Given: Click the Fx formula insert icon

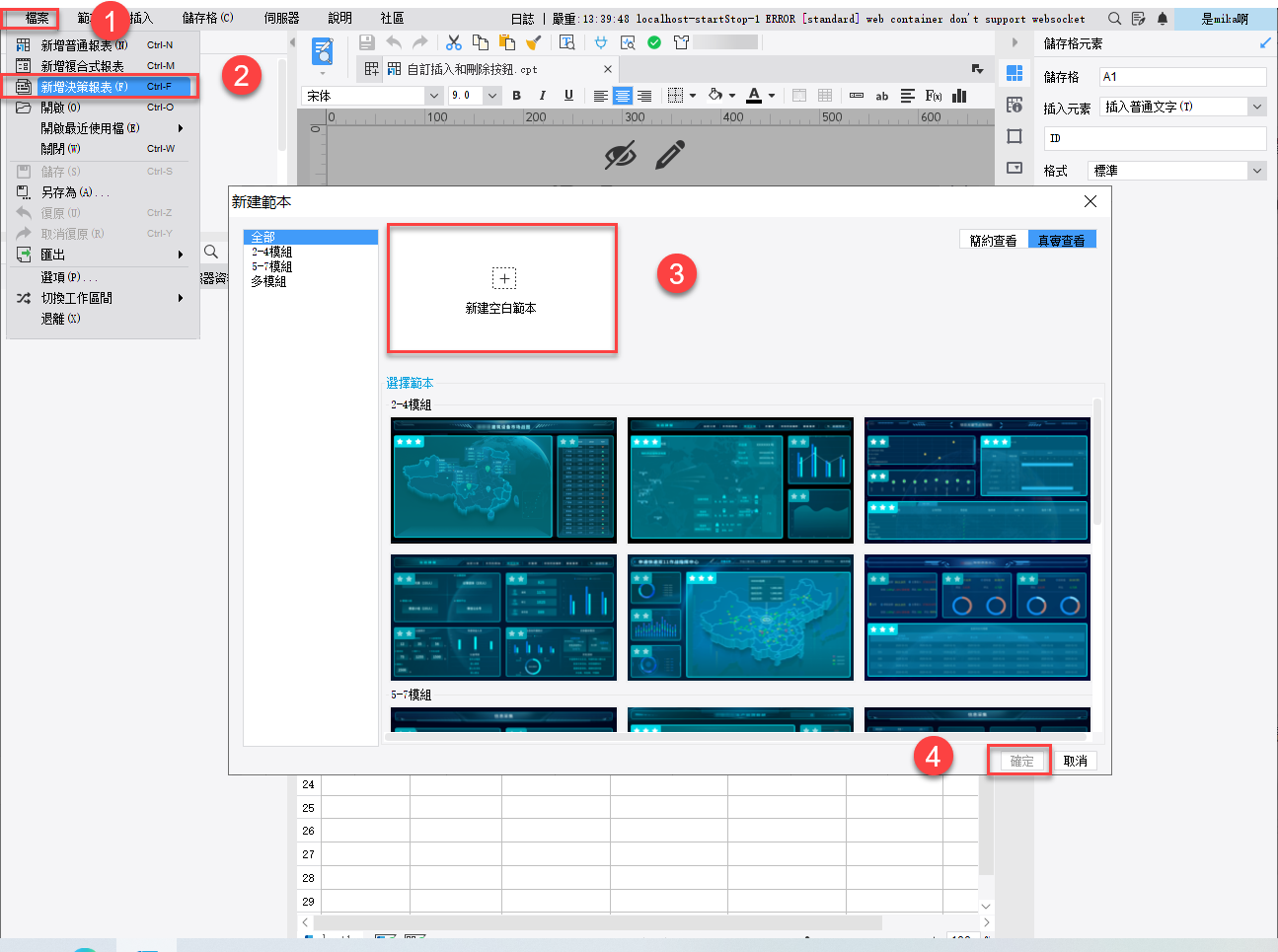Looking at the screenshot, I should point(934,96).
